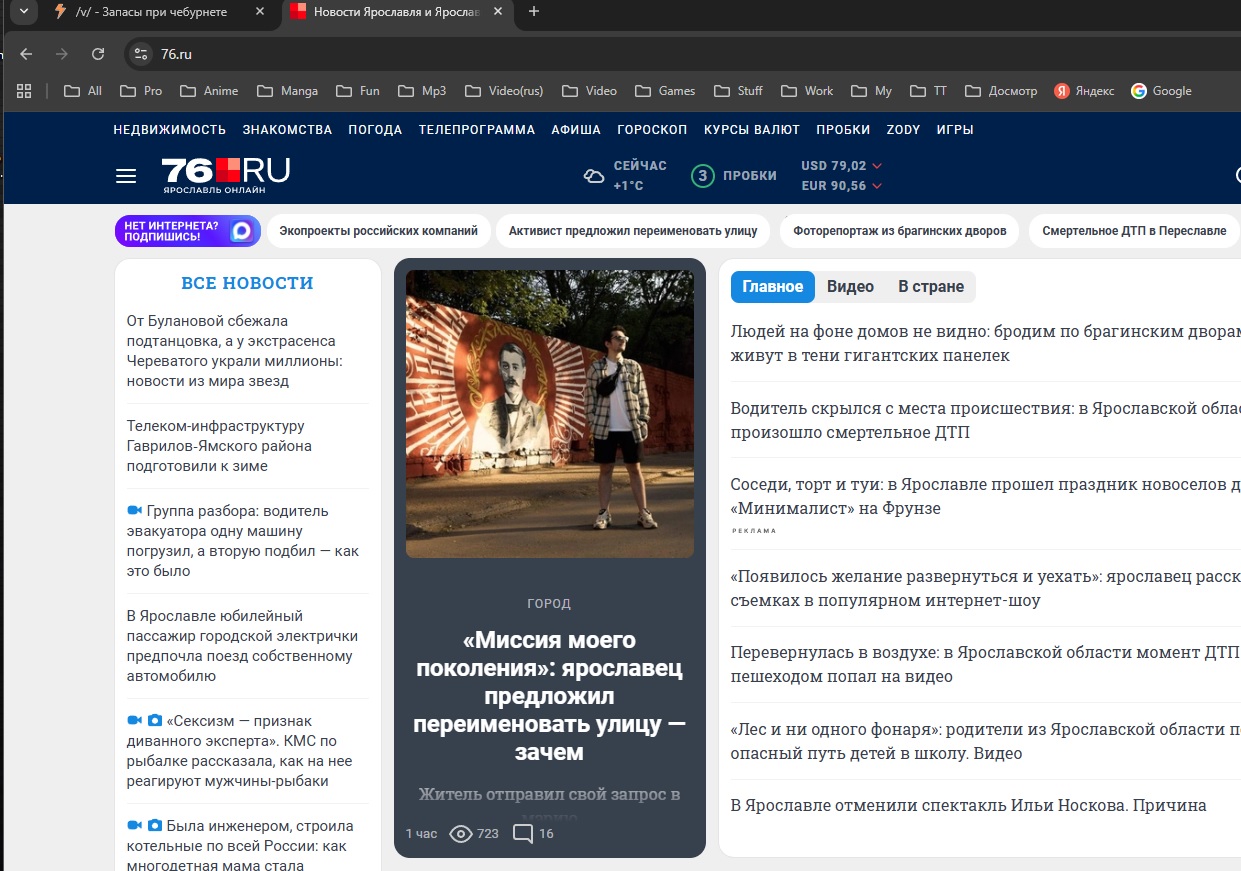The height and width of the screenshot is (871, 1241).
Task: Open the Work bookmarks folder
Action: click(806, 91)
